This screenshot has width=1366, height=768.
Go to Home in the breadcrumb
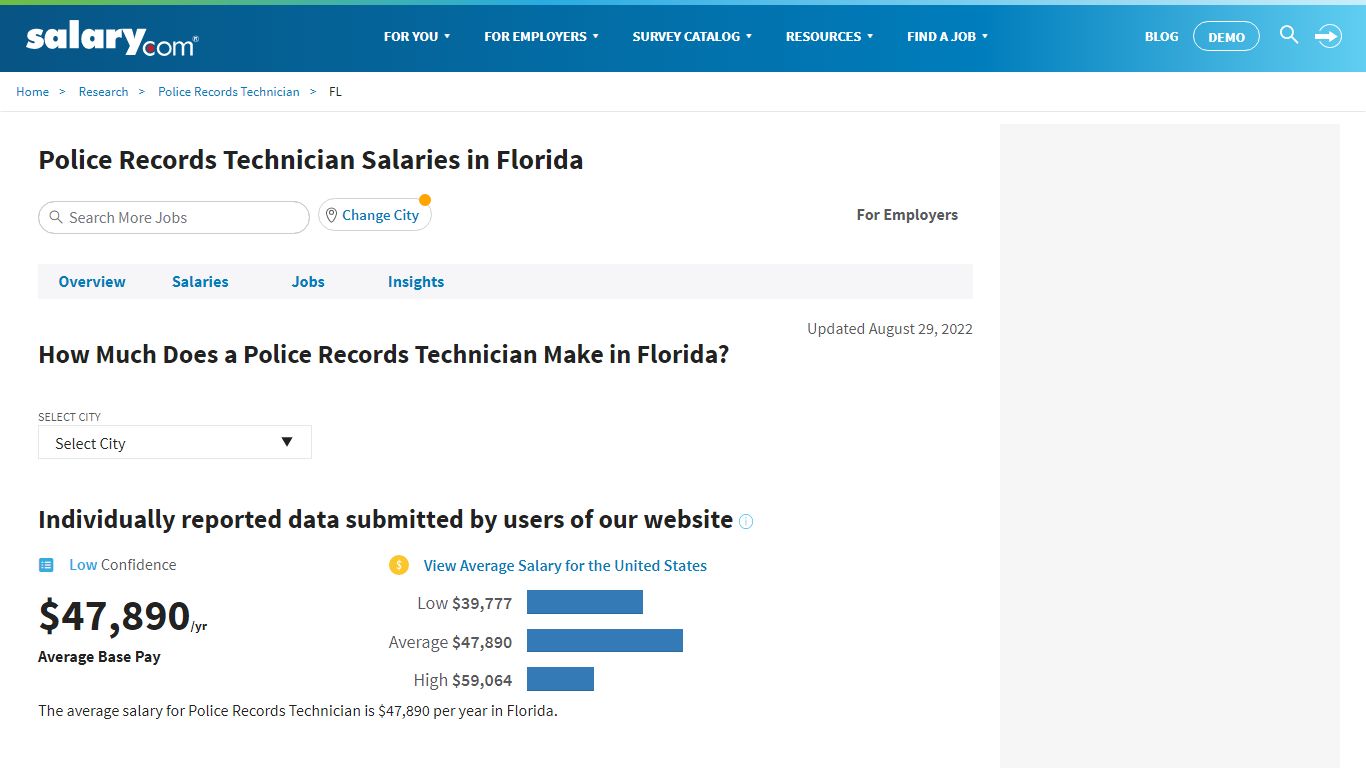(x=32, y=91)
